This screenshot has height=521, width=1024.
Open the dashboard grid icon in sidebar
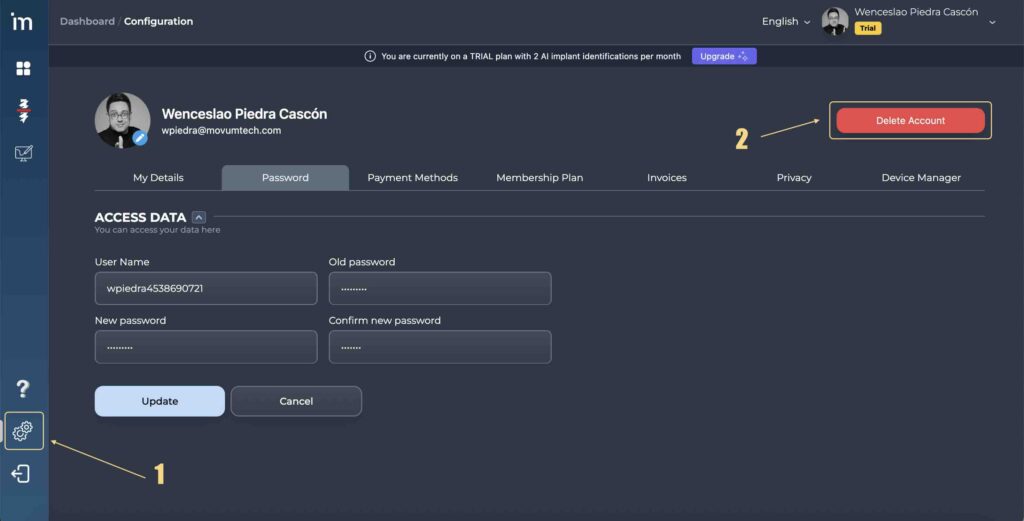coord(23,68)
